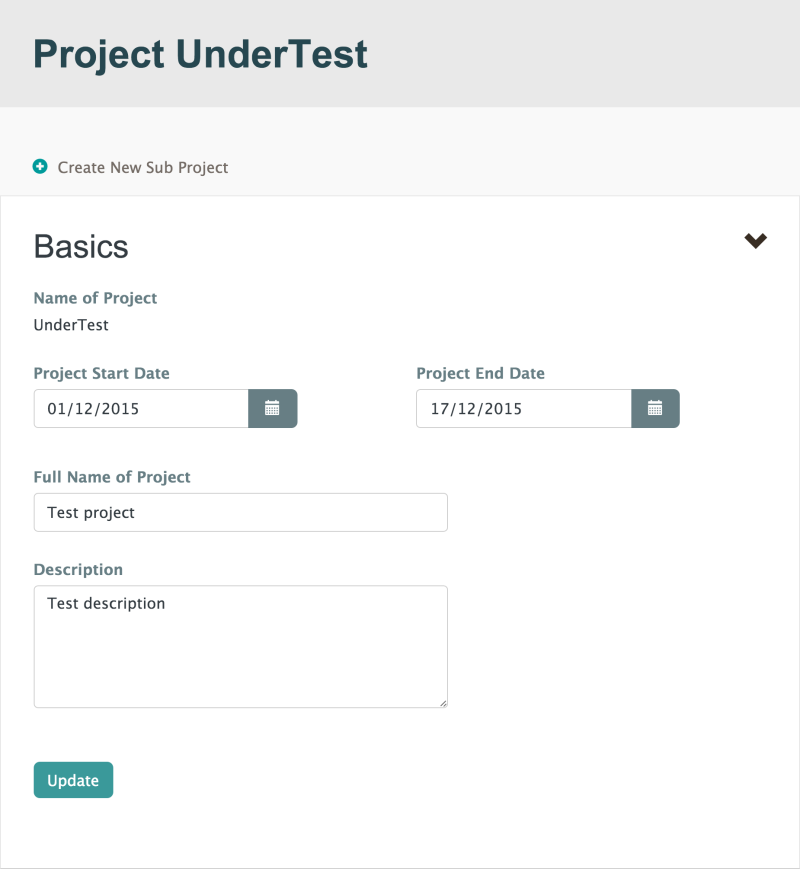Click inside the Full Name of Project field
Screen dimensions: 800x869
pyautogui.click(x=240, y=512)
